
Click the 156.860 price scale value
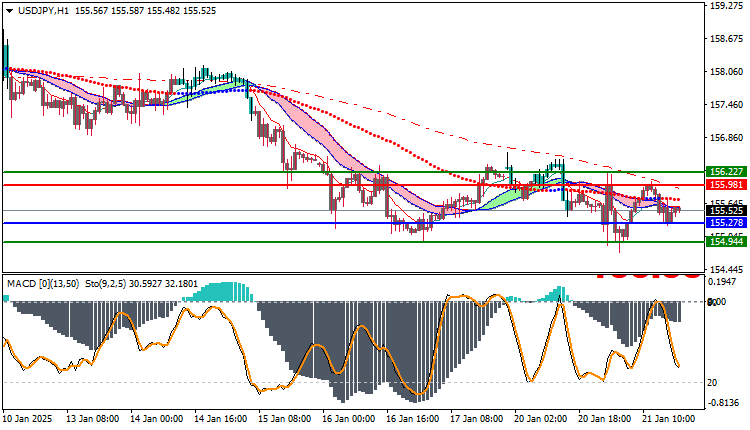pyautogui.click(x=727, y=138)
